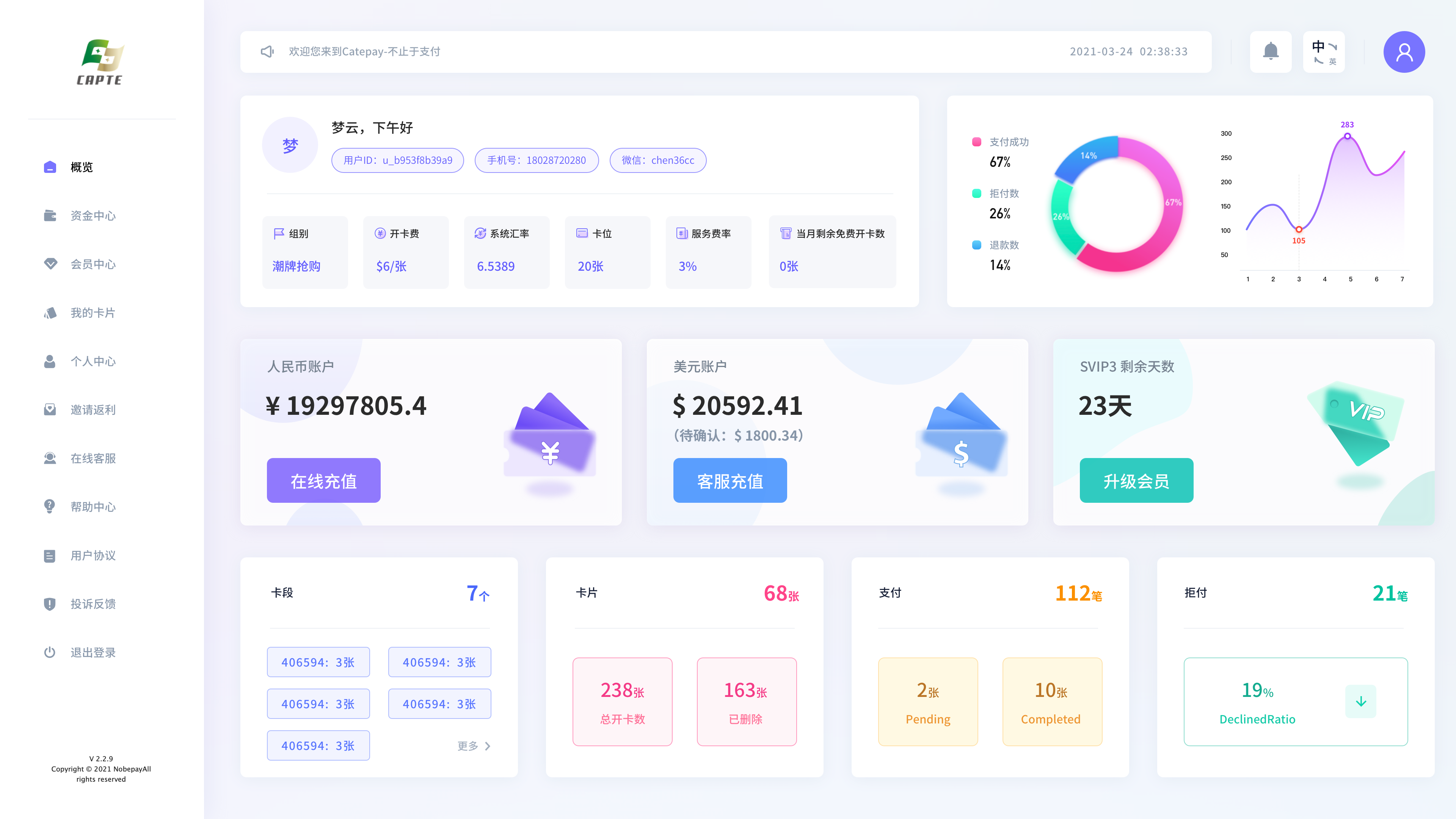This screenshot has width=1456, height=819.
Task: Click the green download arrow in DeclinedRatio
Action: [x=1360, y=701]
